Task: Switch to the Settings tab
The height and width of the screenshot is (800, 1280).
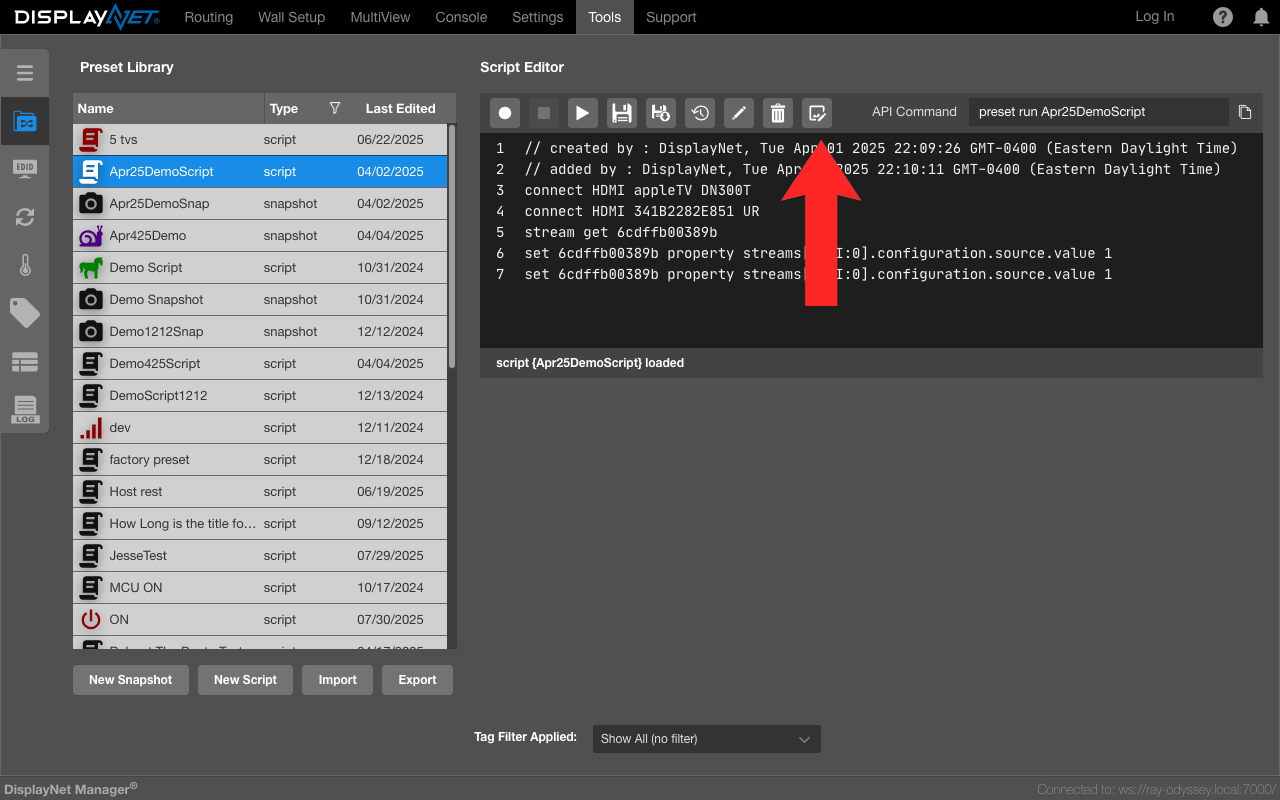Action: [538, 17]
